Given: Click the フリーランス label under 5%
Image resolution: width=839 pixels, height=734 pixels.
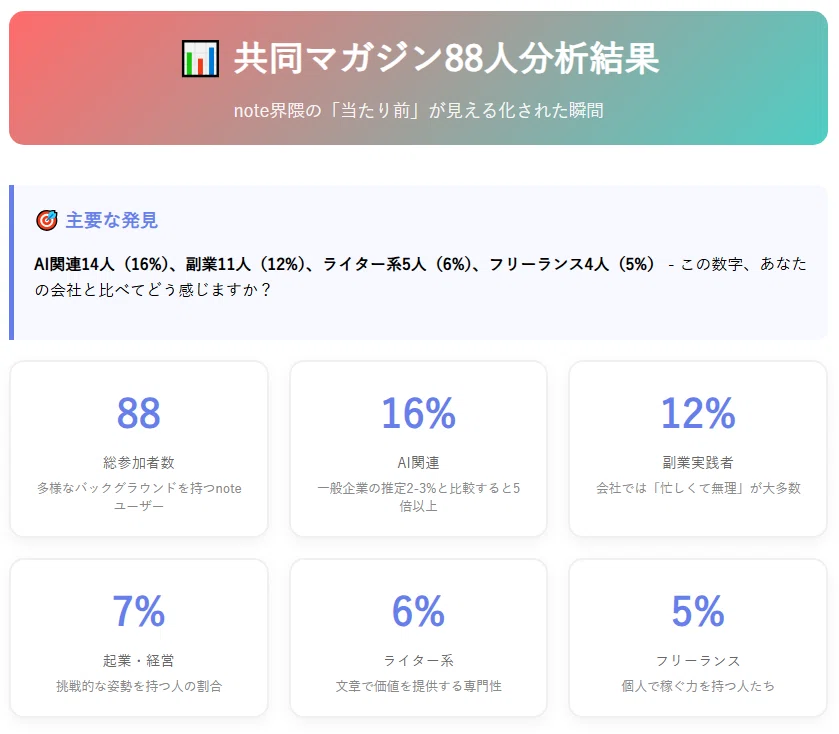Looking at the screenshot, I should (698, 661).
